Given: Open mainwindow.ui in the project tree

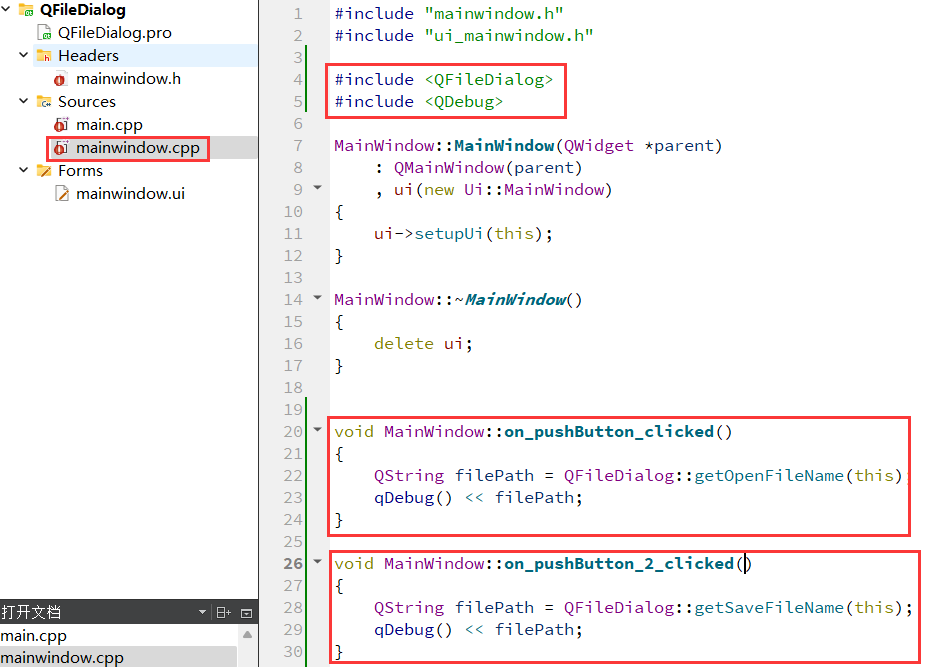Looking at the screenshot, I should [130, 193].
